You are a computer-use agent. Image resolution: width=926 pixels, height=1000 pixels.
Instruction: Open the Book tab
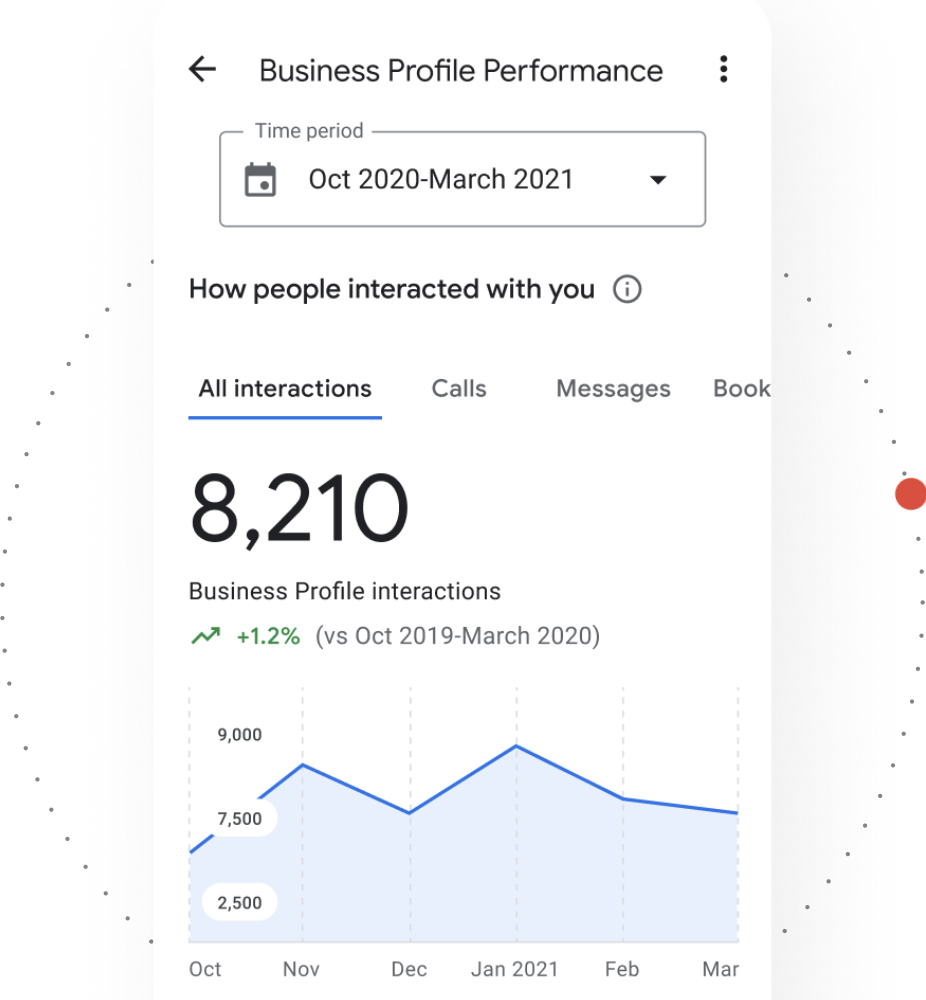click(742, 388)
